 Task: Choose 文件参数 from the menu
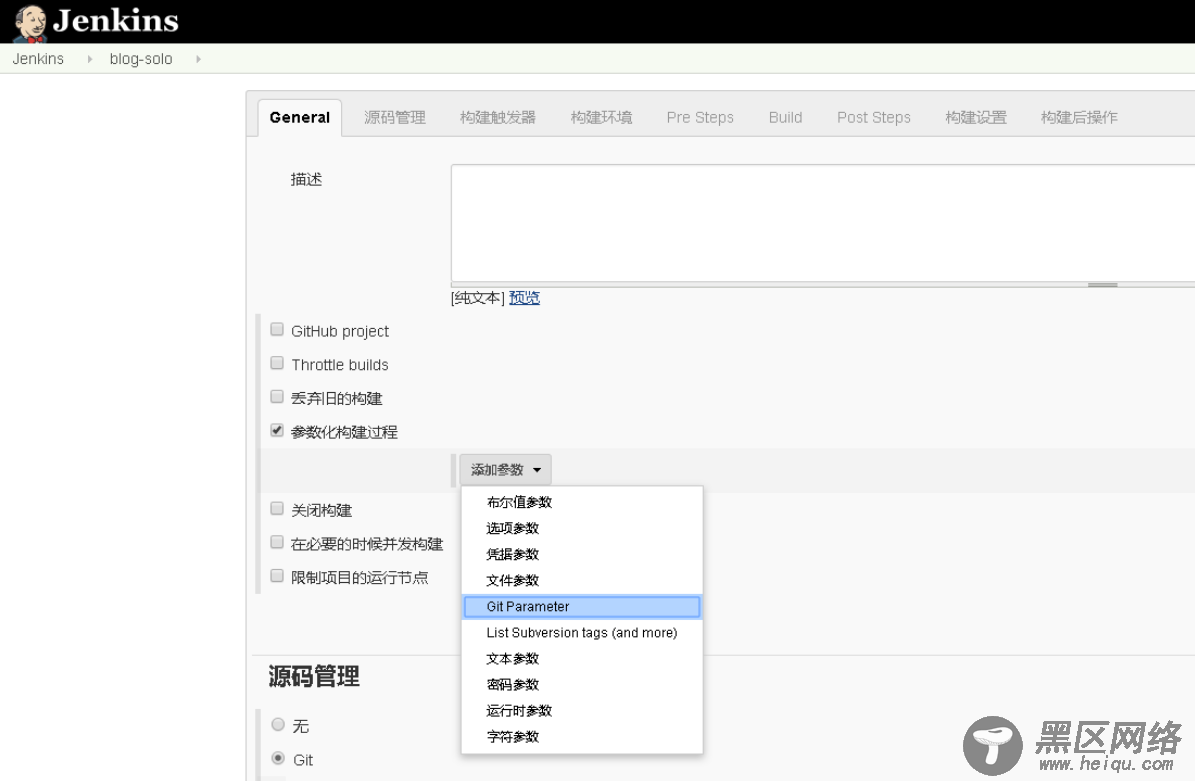581,580
